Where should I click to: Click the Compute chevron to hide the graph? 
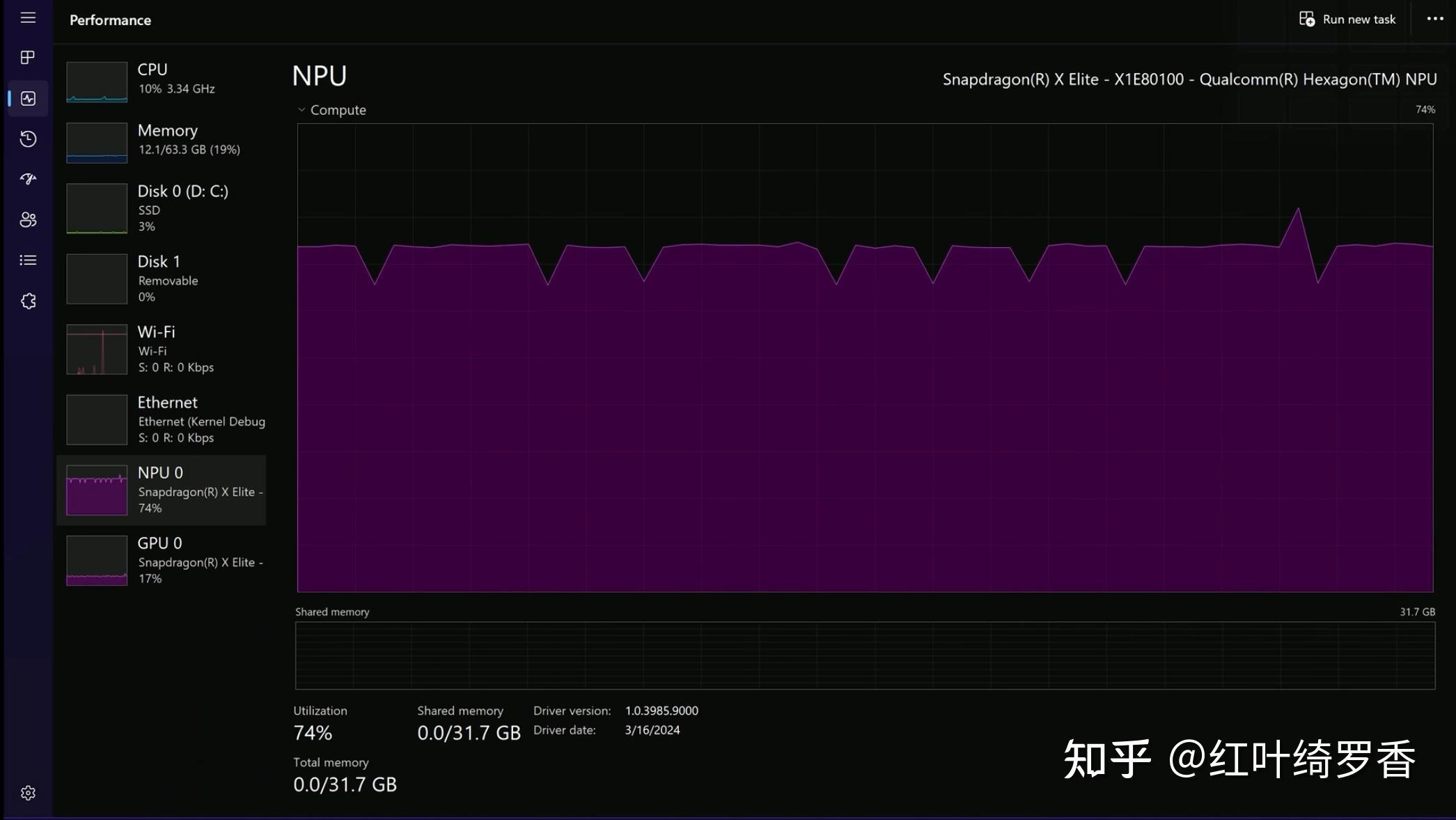pyautogui.click(x=302, y=109)
